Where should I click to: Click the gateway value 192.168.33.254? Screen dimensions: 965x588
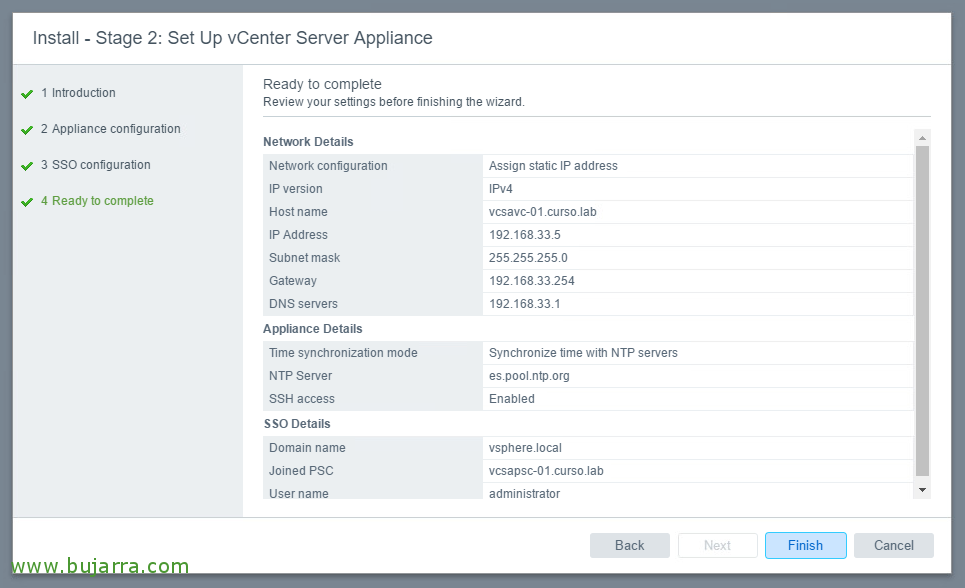(532, 281)
